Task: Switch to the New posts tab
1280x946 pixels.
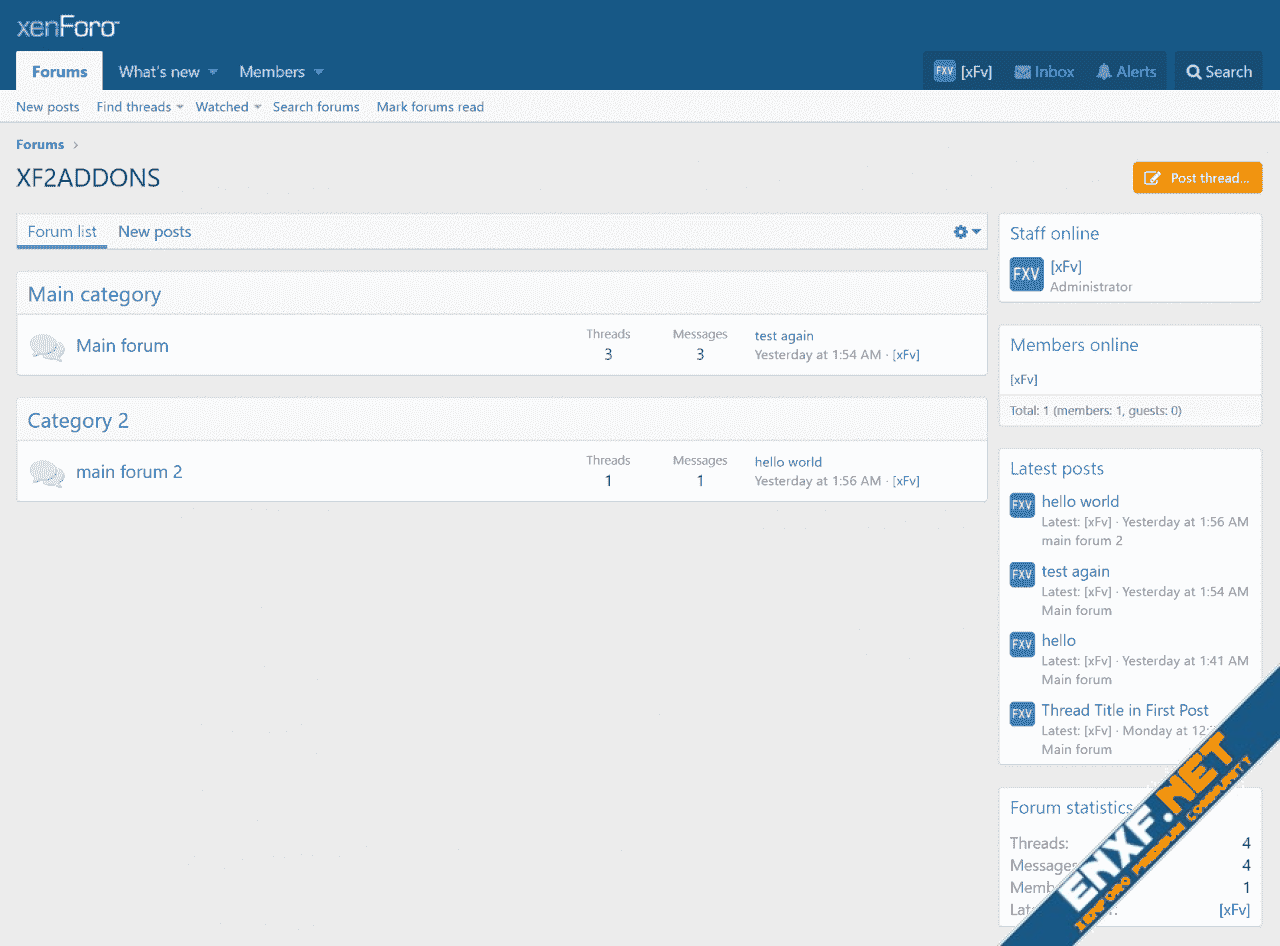Action: pos(154,232)
